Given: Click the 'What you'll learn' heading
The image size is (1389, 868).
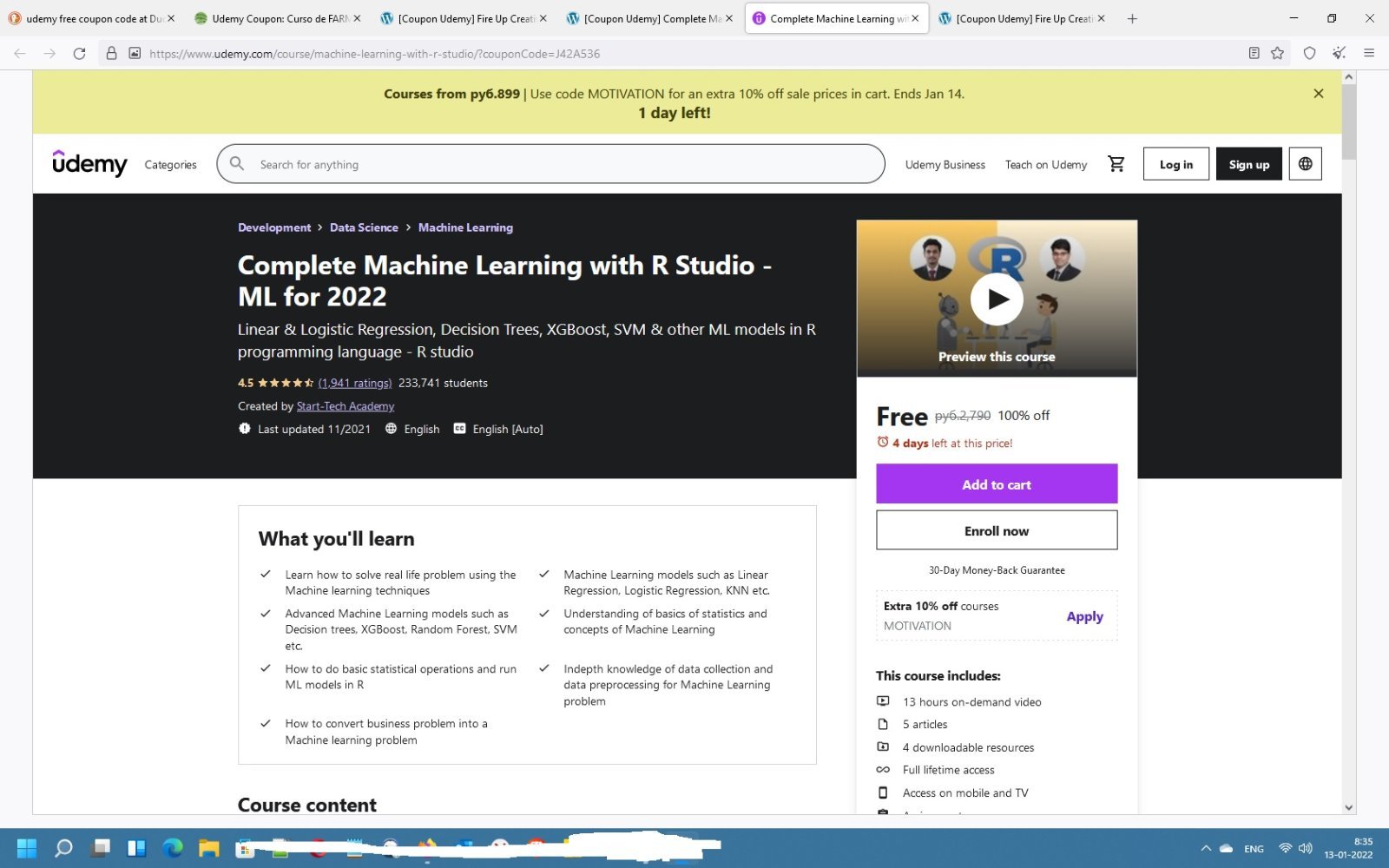Looking at the screenshot, I should point(336,539).
